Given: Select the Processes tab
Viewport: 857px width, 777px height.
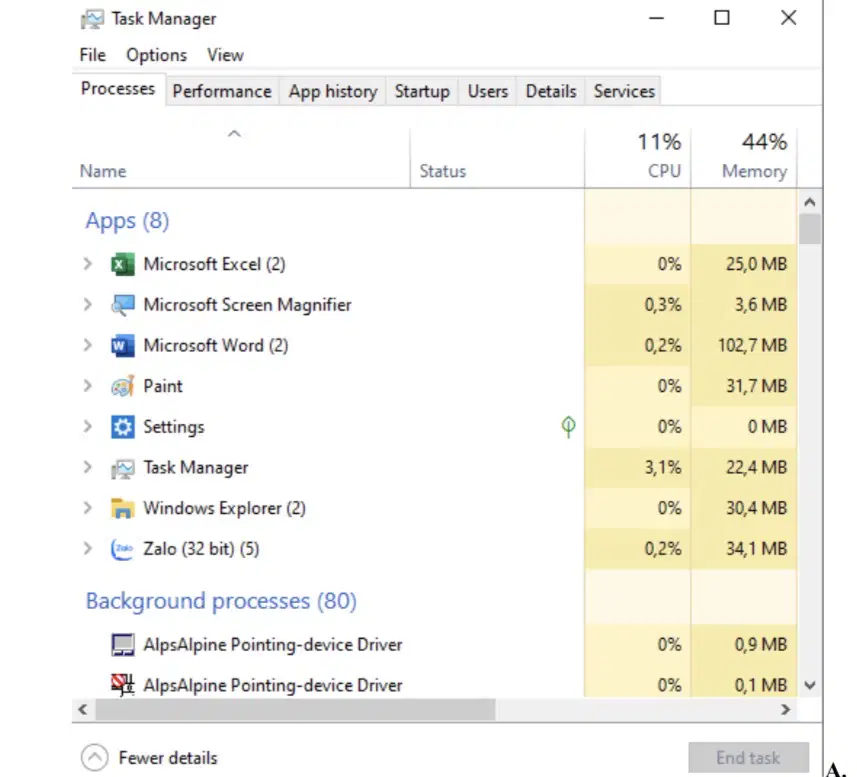Looking at the screenshot, I should (118, 89).
